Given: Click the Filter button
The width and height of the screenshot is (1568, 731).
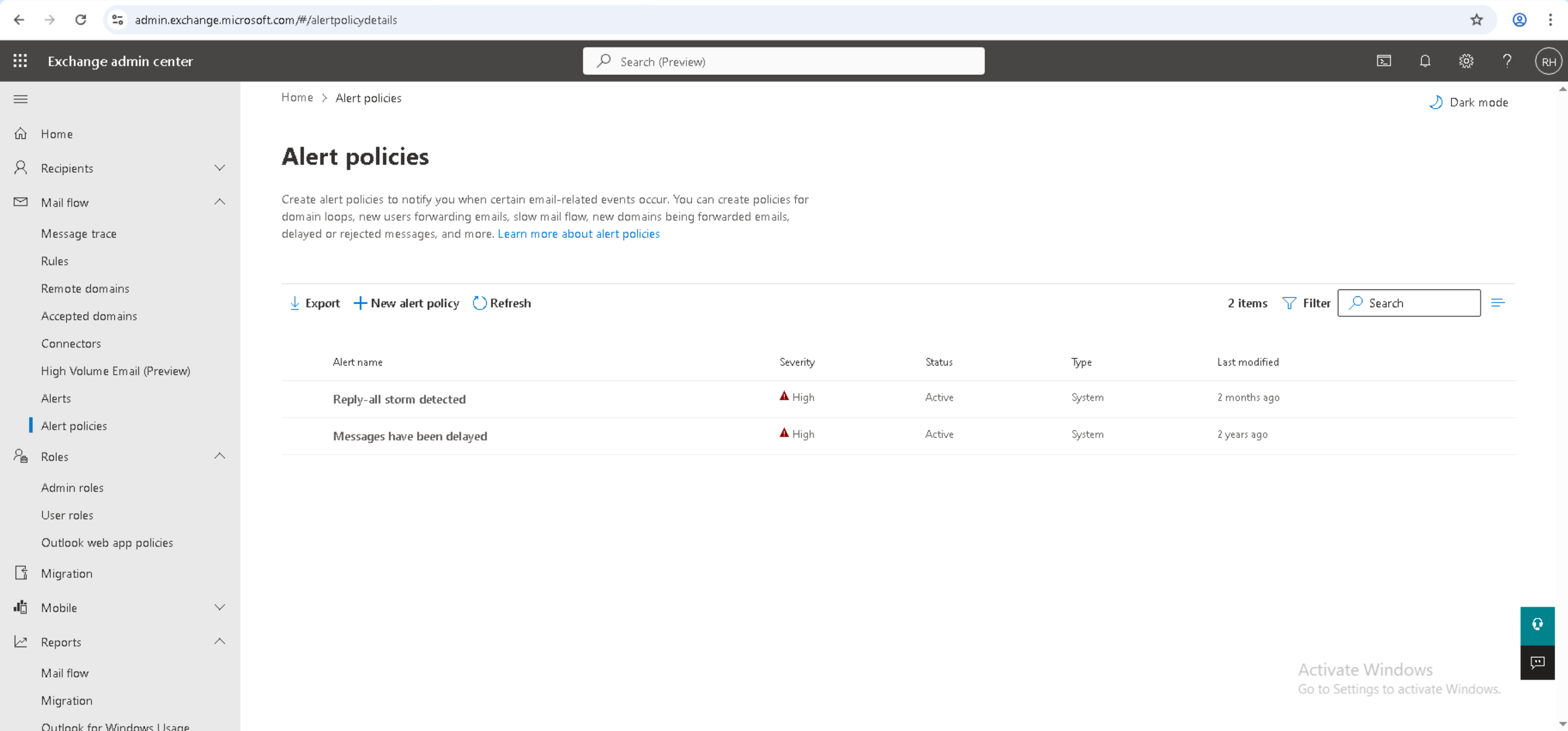Looking at the screenshot, I should coord(1307,303).
